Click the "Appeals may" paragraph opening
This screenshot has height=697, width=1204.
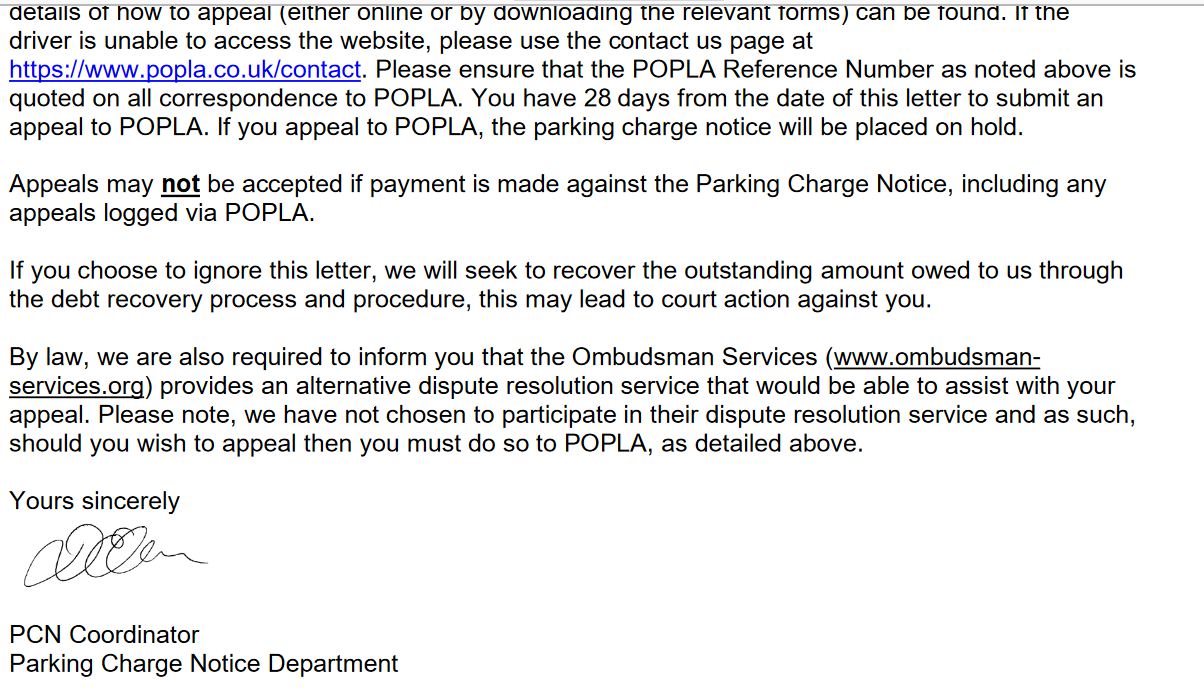[81, 184]
